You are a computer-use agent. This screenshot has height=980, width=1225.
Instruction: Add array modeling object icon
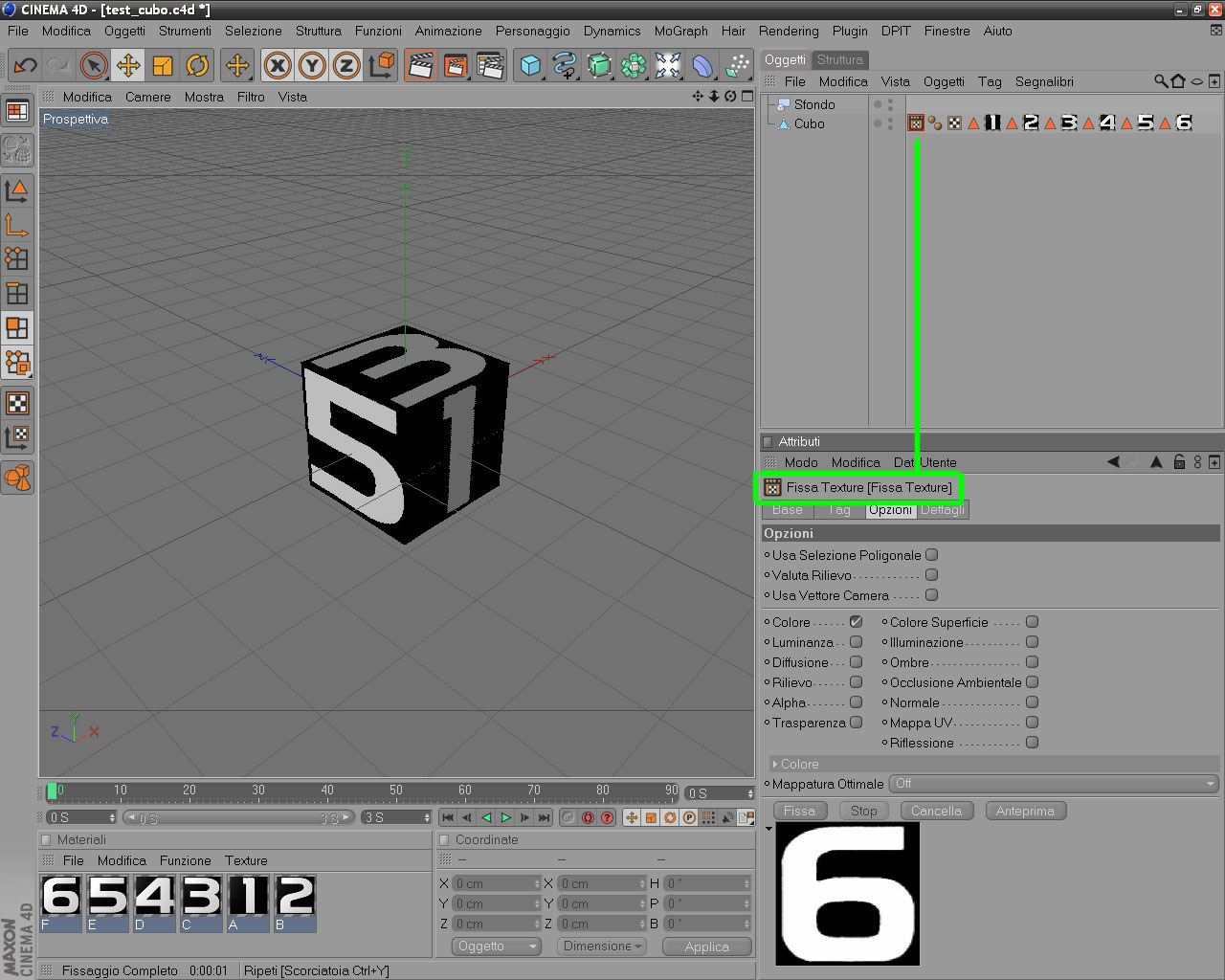coord(634,65)
